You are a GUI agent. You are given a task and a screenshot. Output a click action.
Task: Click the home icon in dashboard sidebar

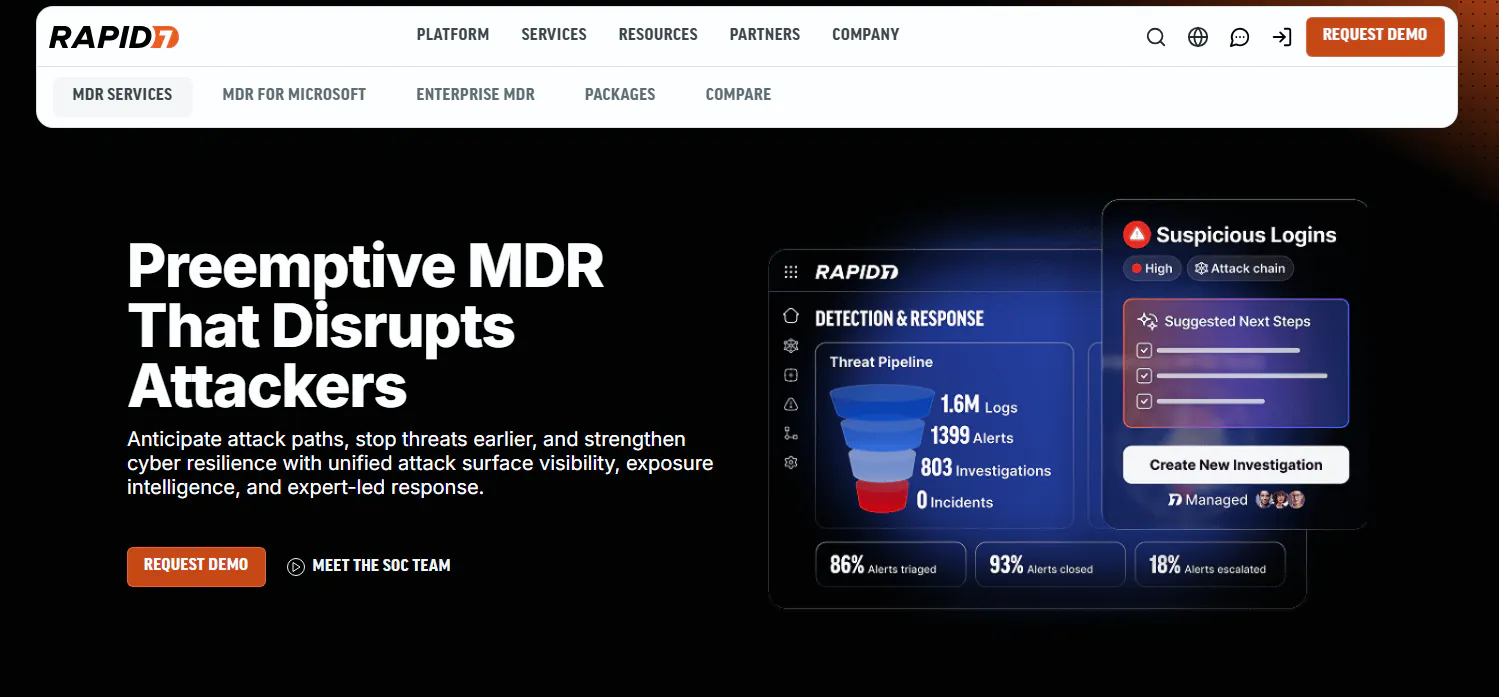pos(791,316)
